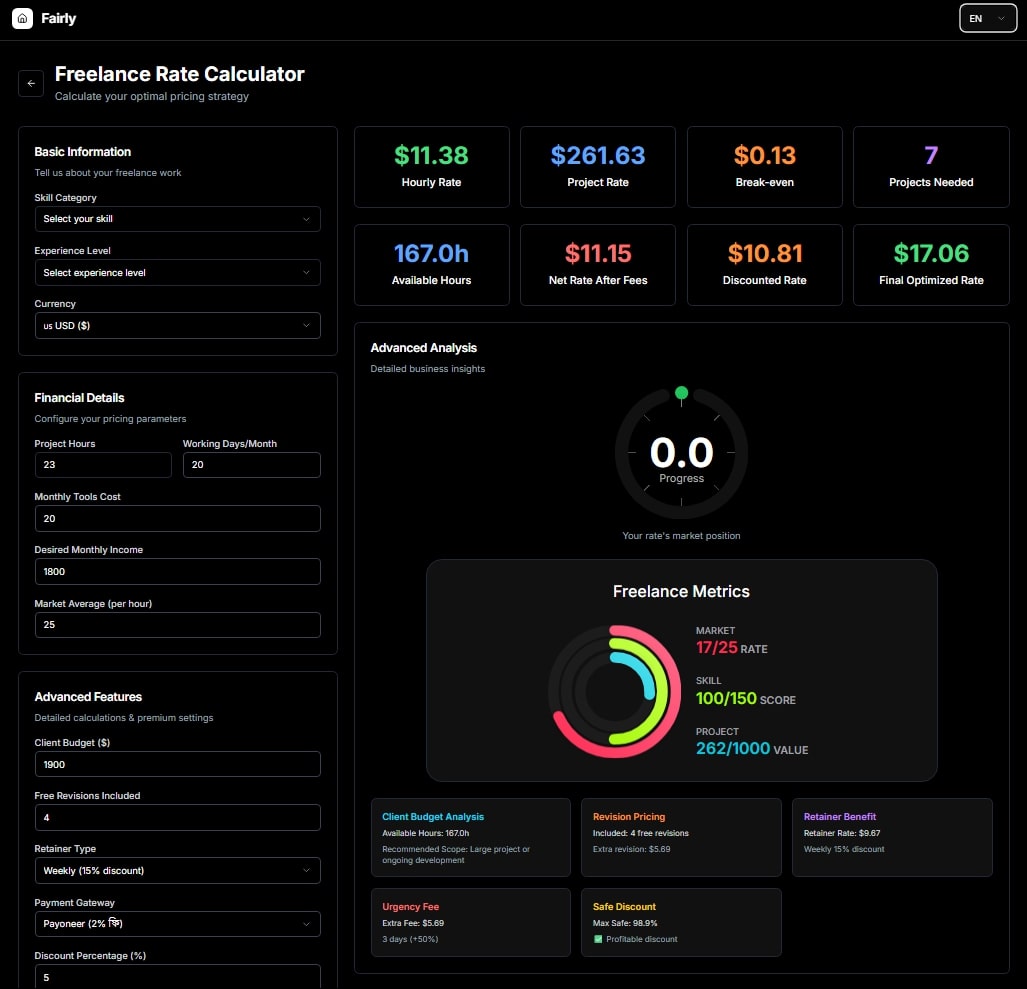Click the Final Optimized Rate card
1027x989 pixels.
(x=931, y=265)
